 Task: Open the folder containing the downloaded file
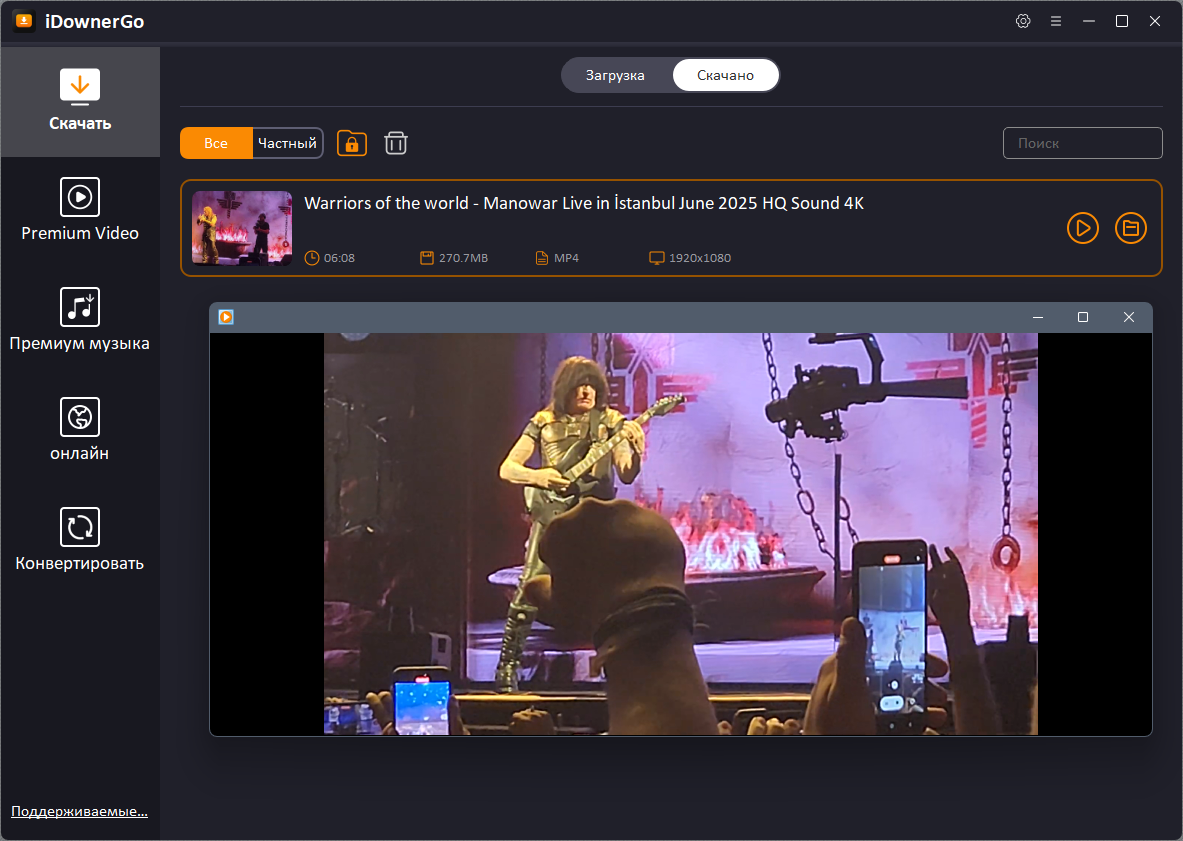1131,228
